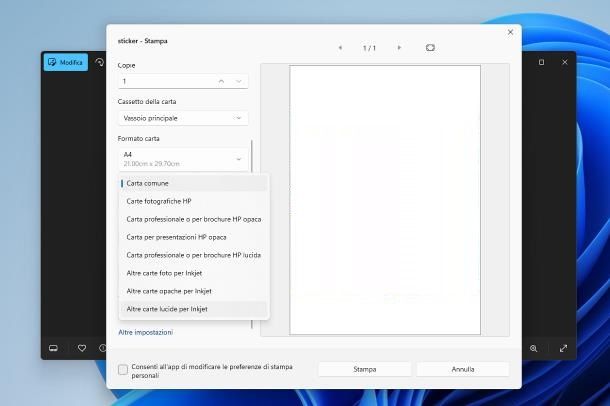610x406 pixels.
Task: Click the print preview page
Action: [x=385, y=200]
